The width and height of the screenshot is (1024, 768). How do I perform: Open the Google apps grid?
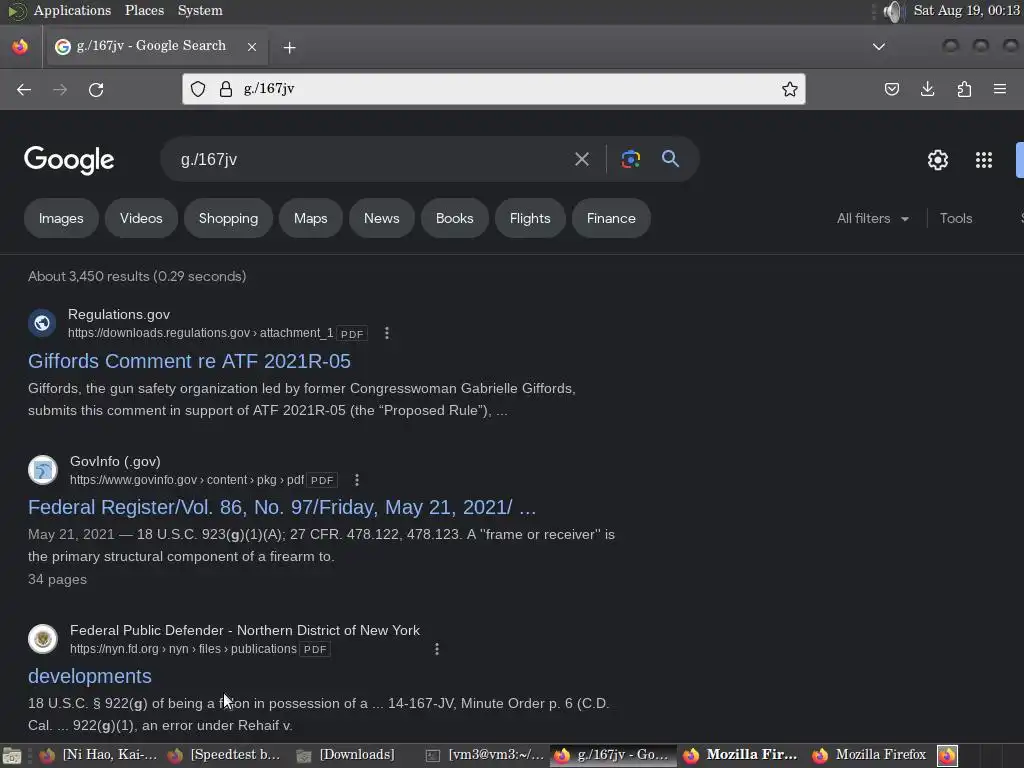pyautogui.click(x=984, y=160)
